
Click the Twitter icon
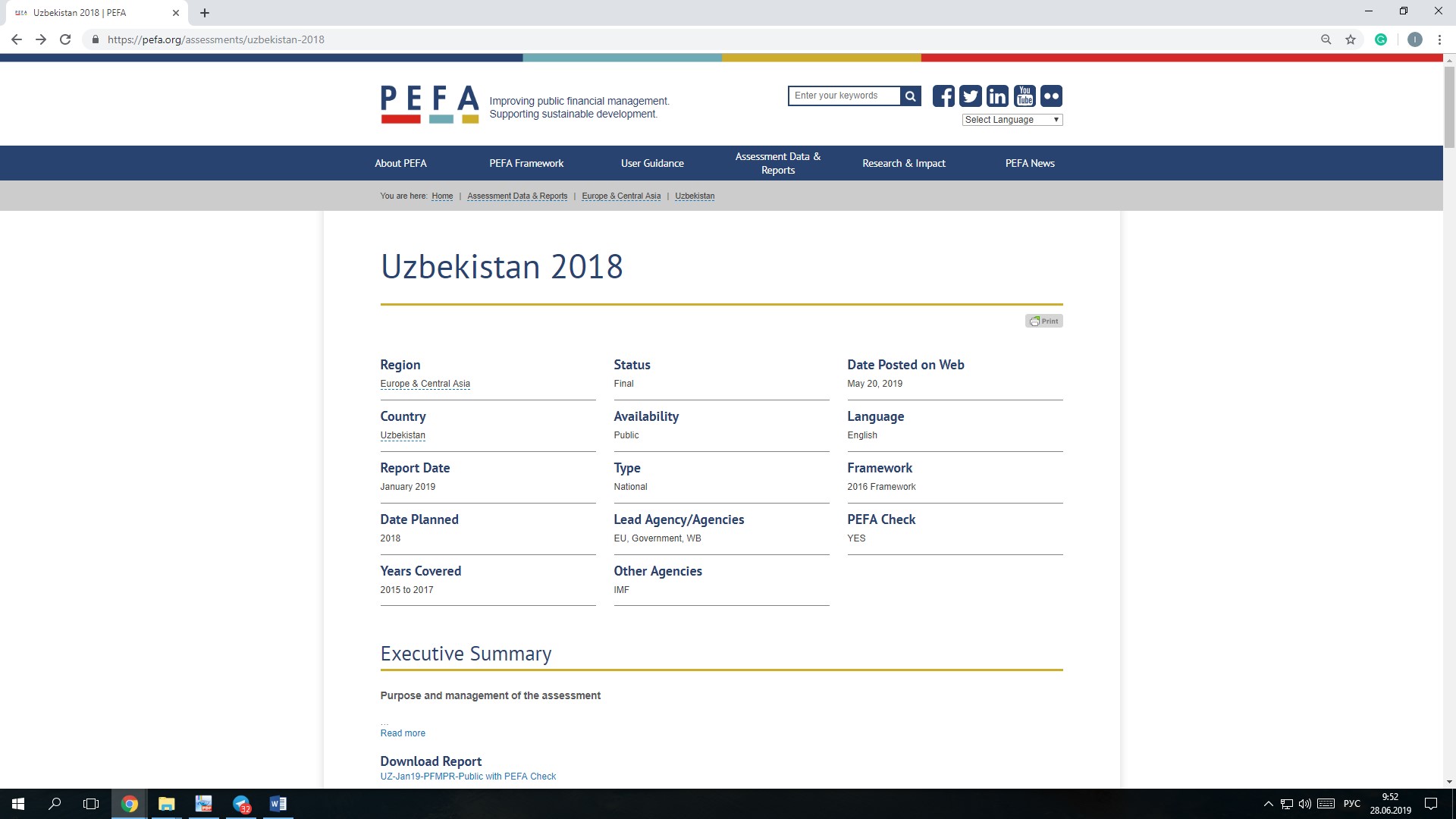(x=970, y=95)
